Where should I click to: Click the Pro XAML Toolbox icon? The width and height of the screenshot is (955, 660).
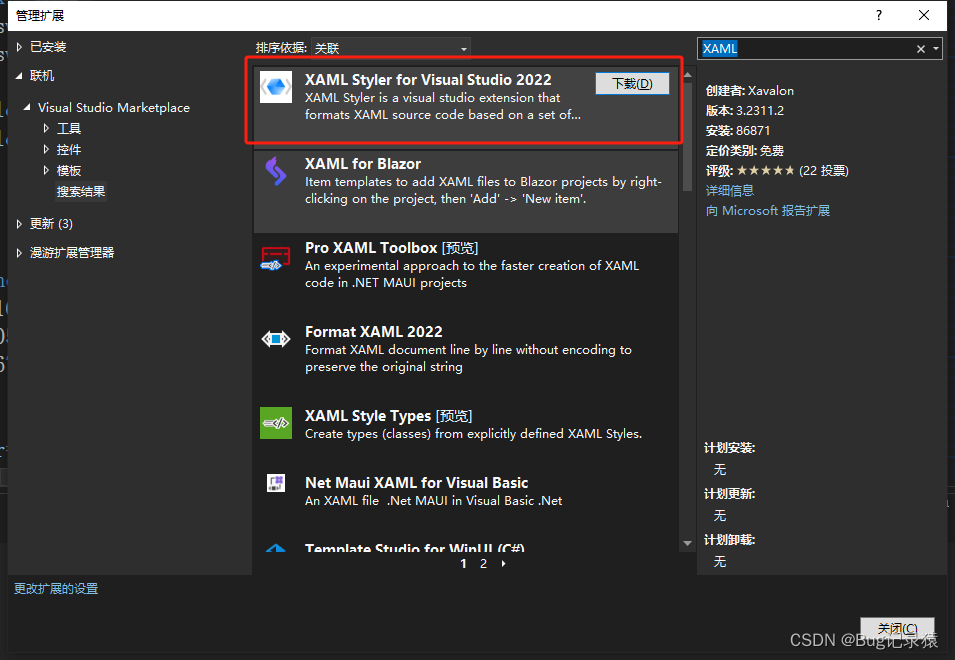click(x=276, y=258)
